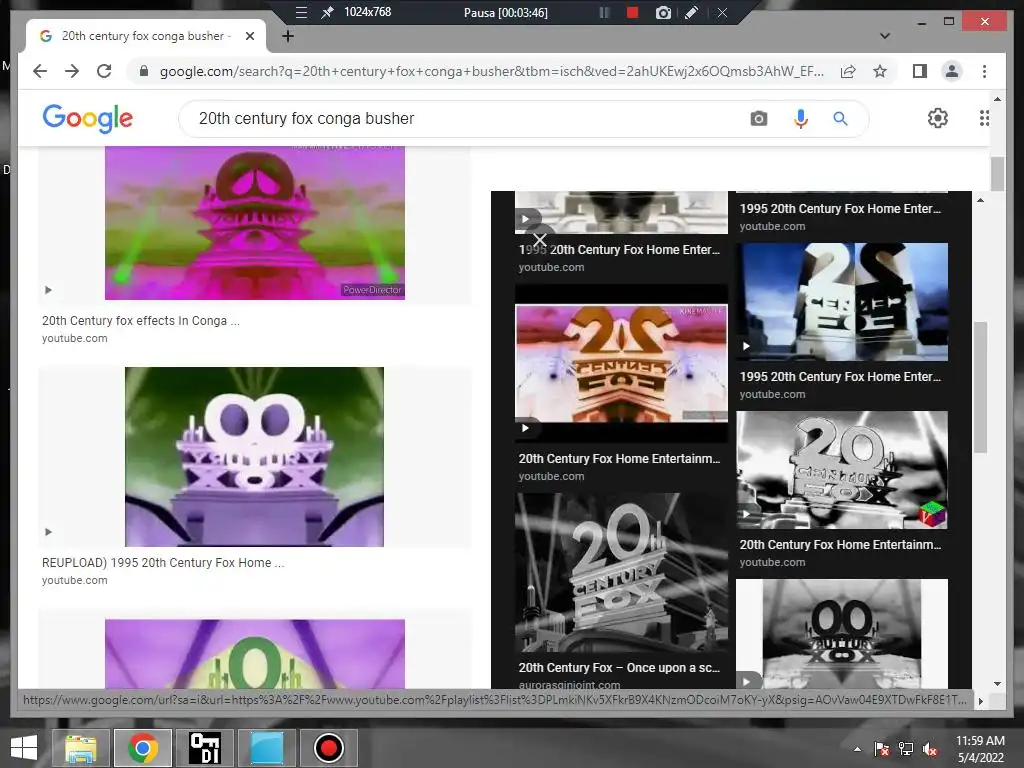Open the blue window taskbar app
1024x768 pixels.
(x=267, y=748)
